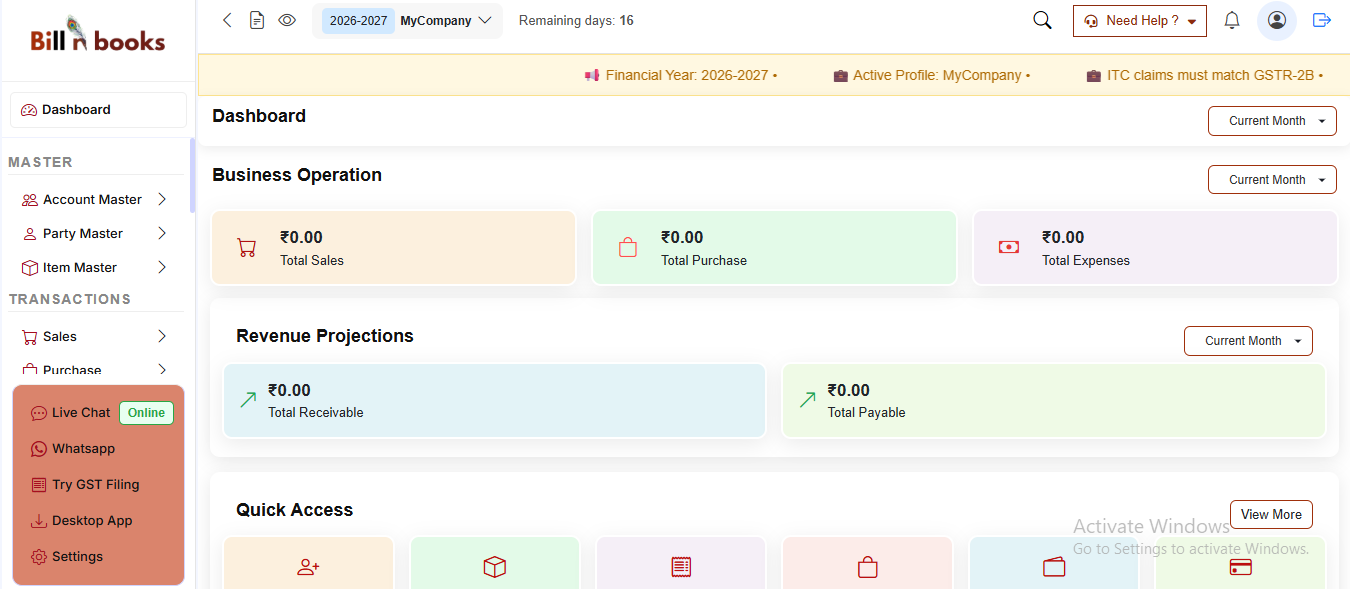
Task: Click the Total Expenses card
Action: 1155,248
